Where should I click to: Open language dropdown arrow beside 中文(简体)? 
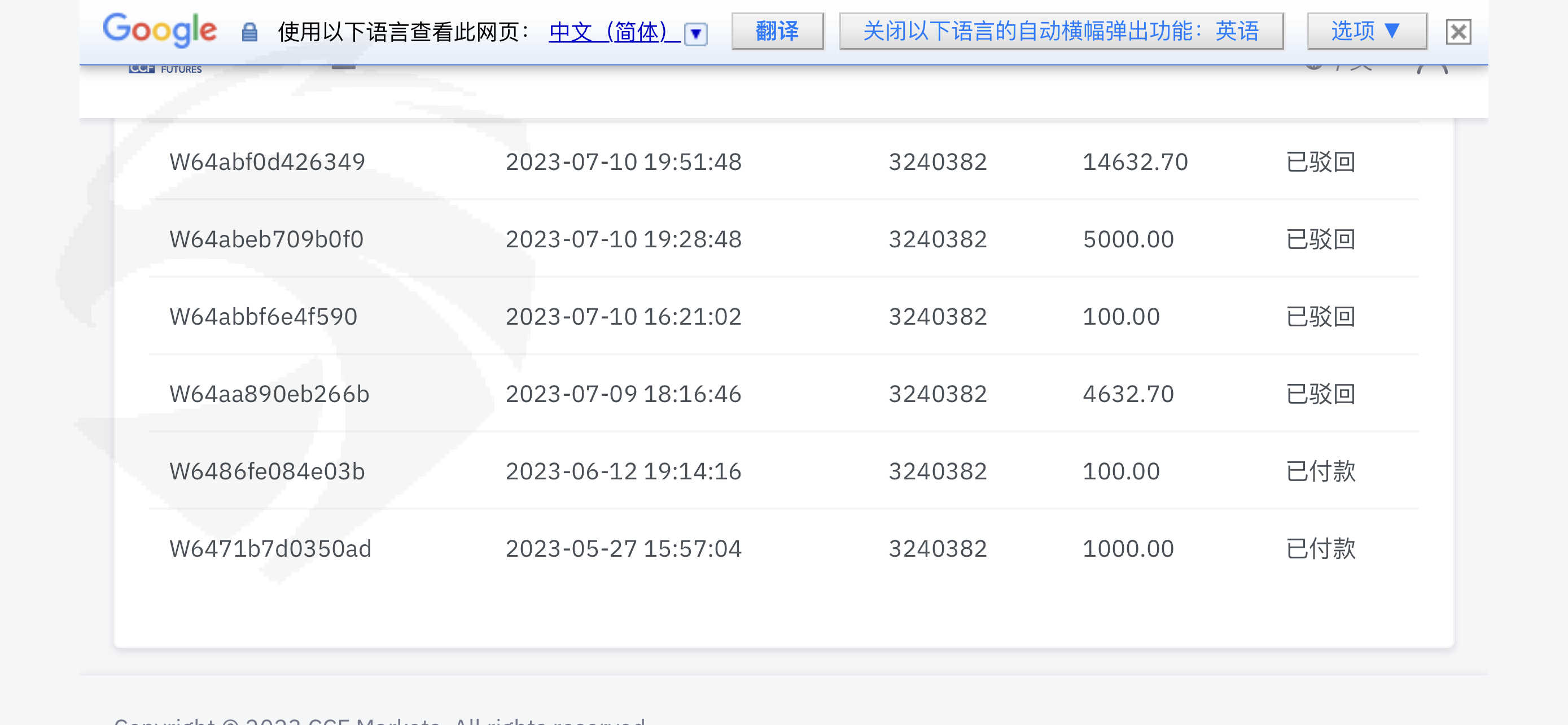695,33
